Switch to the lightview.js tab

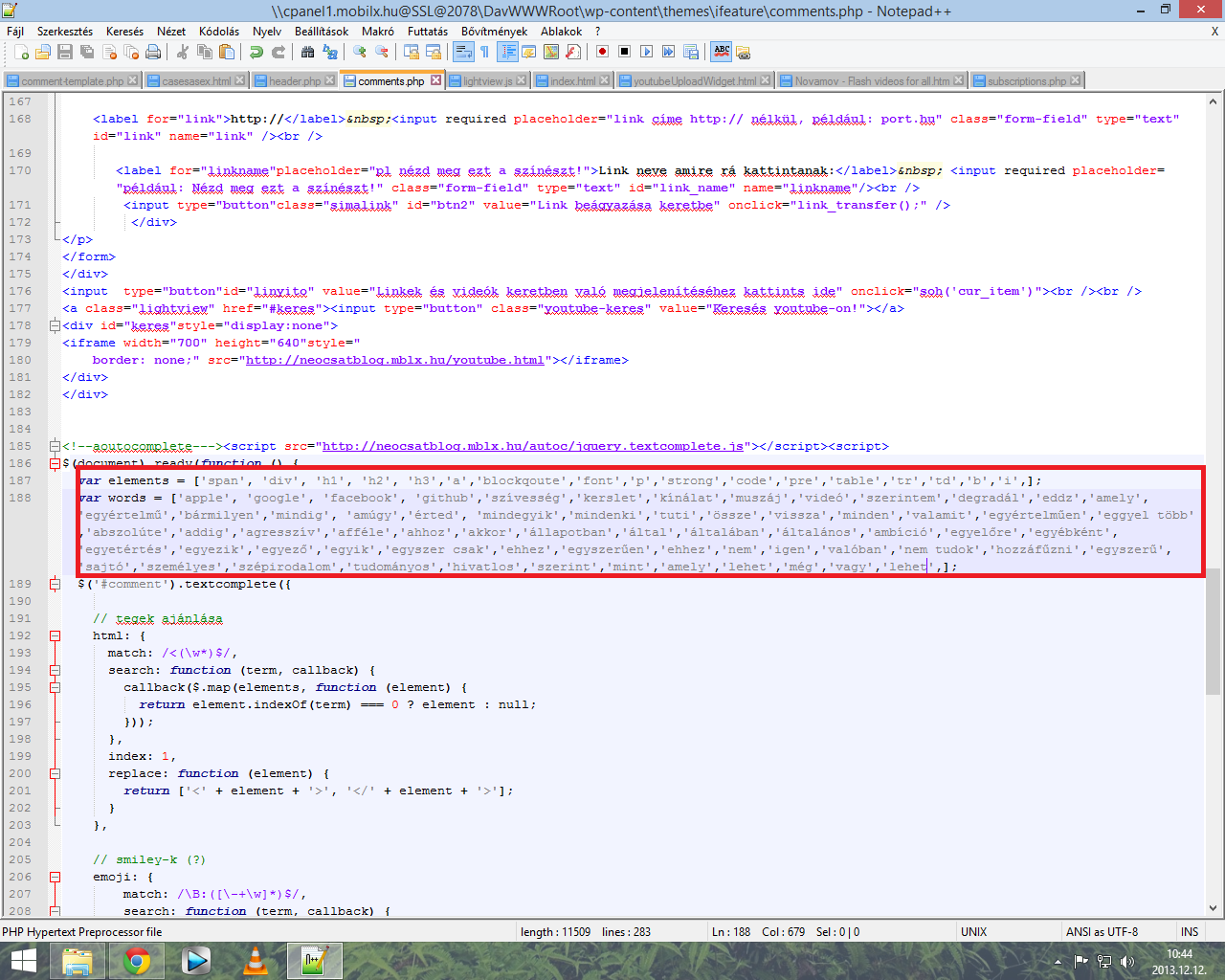point(487,81)
